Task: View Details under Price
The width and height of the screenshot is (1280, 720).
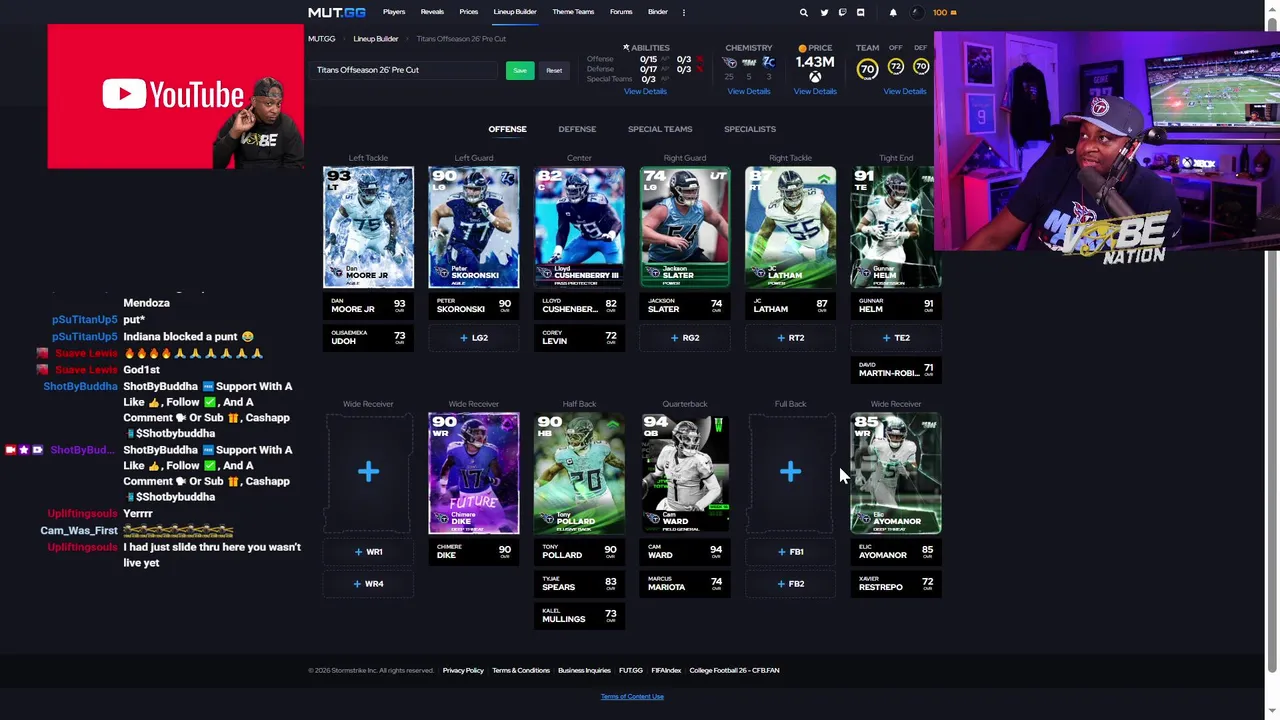Action: [x=815, y=91]
